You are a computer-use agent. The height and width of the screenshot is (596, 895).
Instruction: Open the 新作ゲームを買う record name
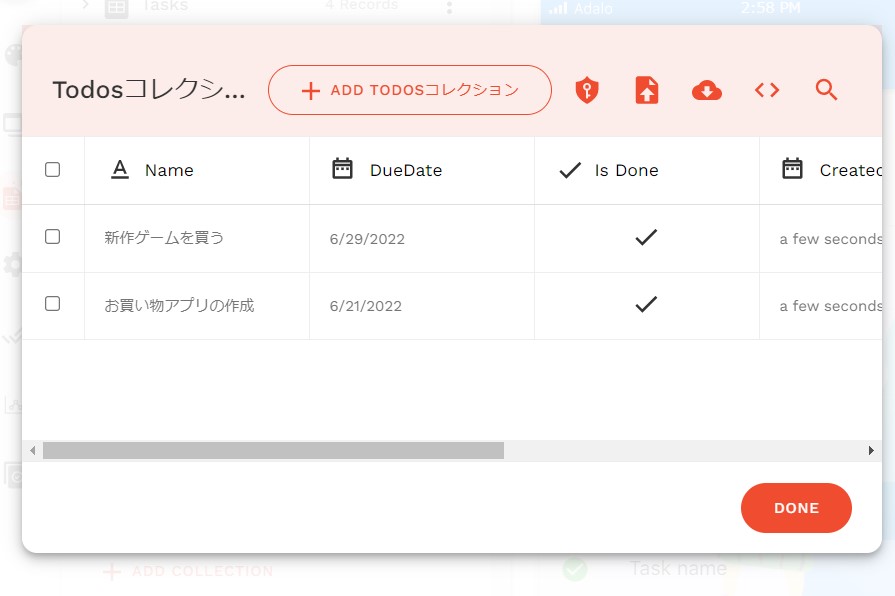(x=164, y=238)
